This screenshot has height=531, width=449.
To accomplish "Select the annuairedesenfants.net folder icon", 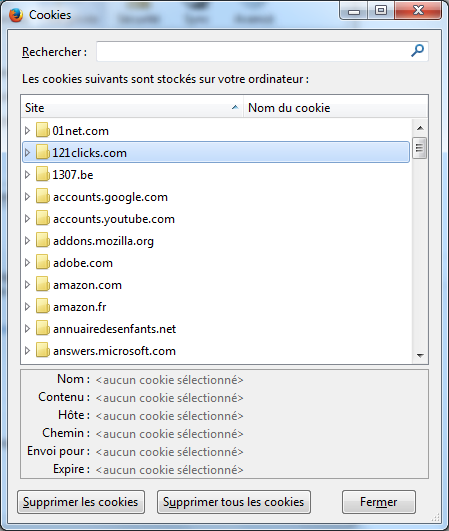I will [43, 328].
